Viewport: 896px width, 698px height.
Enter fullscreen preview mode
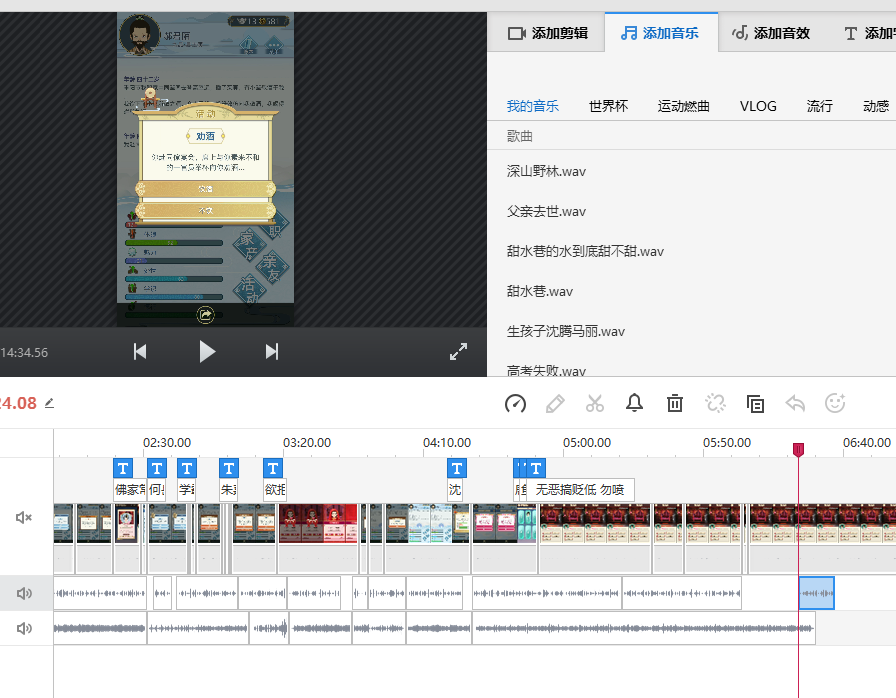tap(458, 351)
